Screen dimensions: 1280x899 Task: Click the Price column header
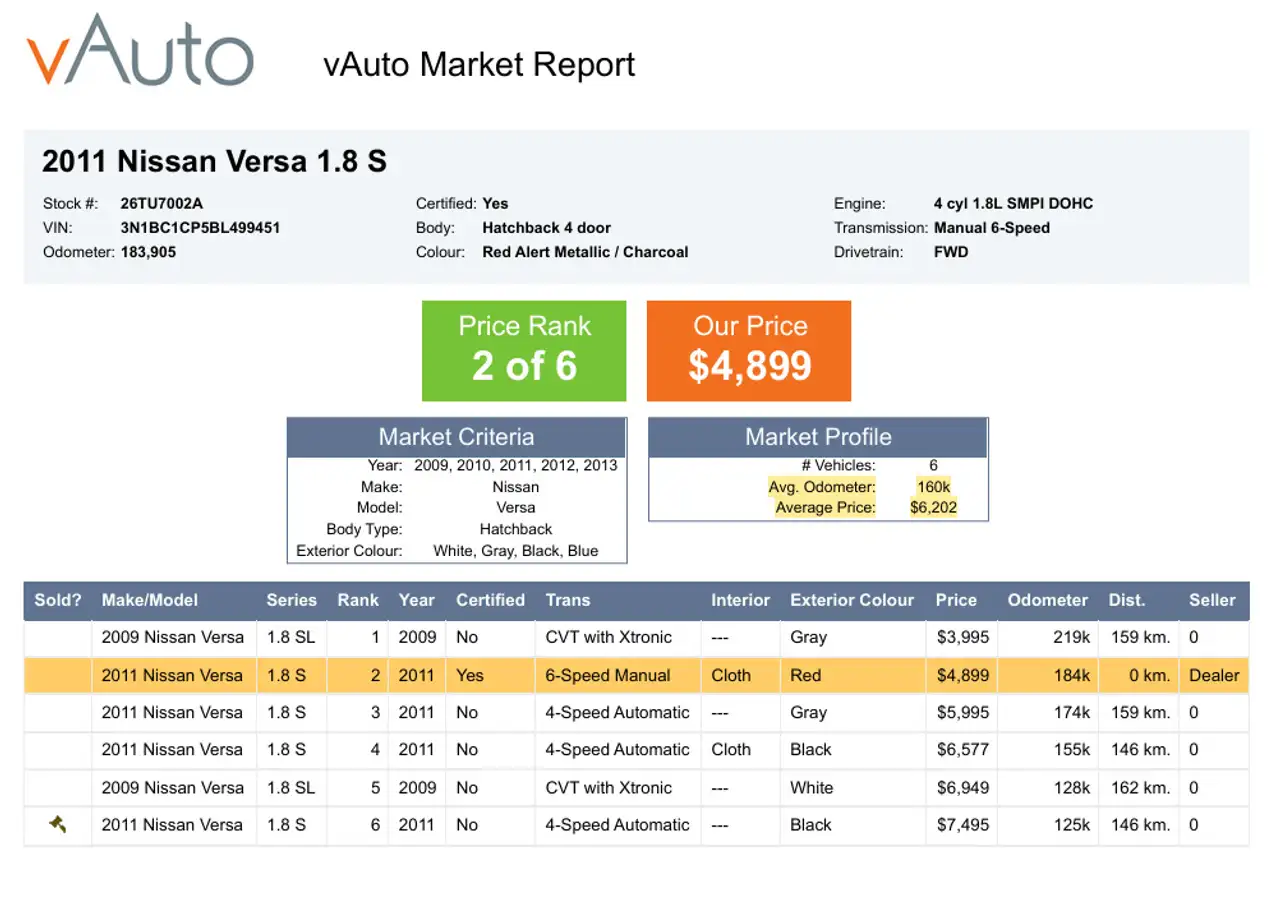pyautogui.click(x=956, y=600)
